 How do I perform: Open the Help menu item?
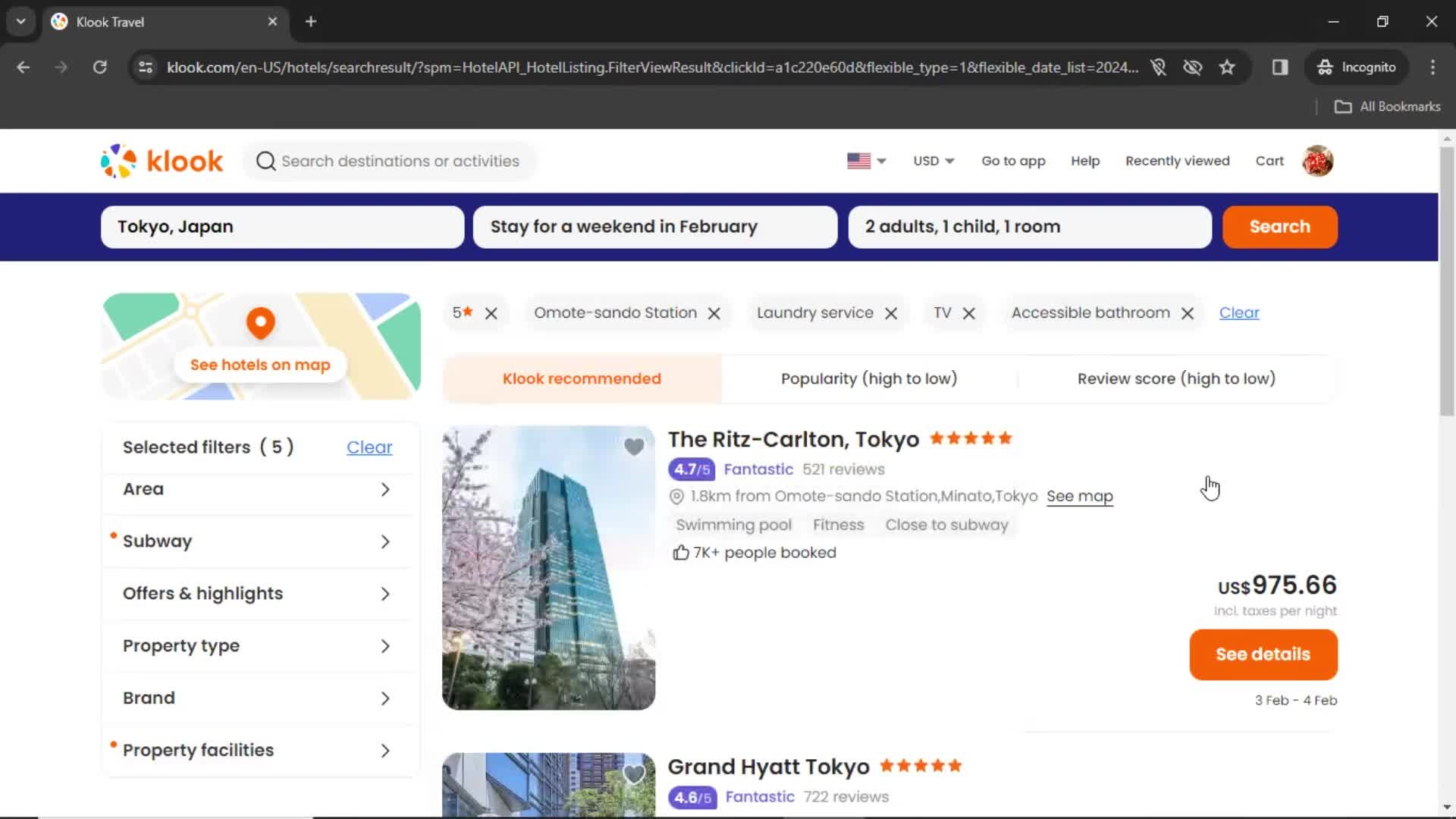(1085, 161)
